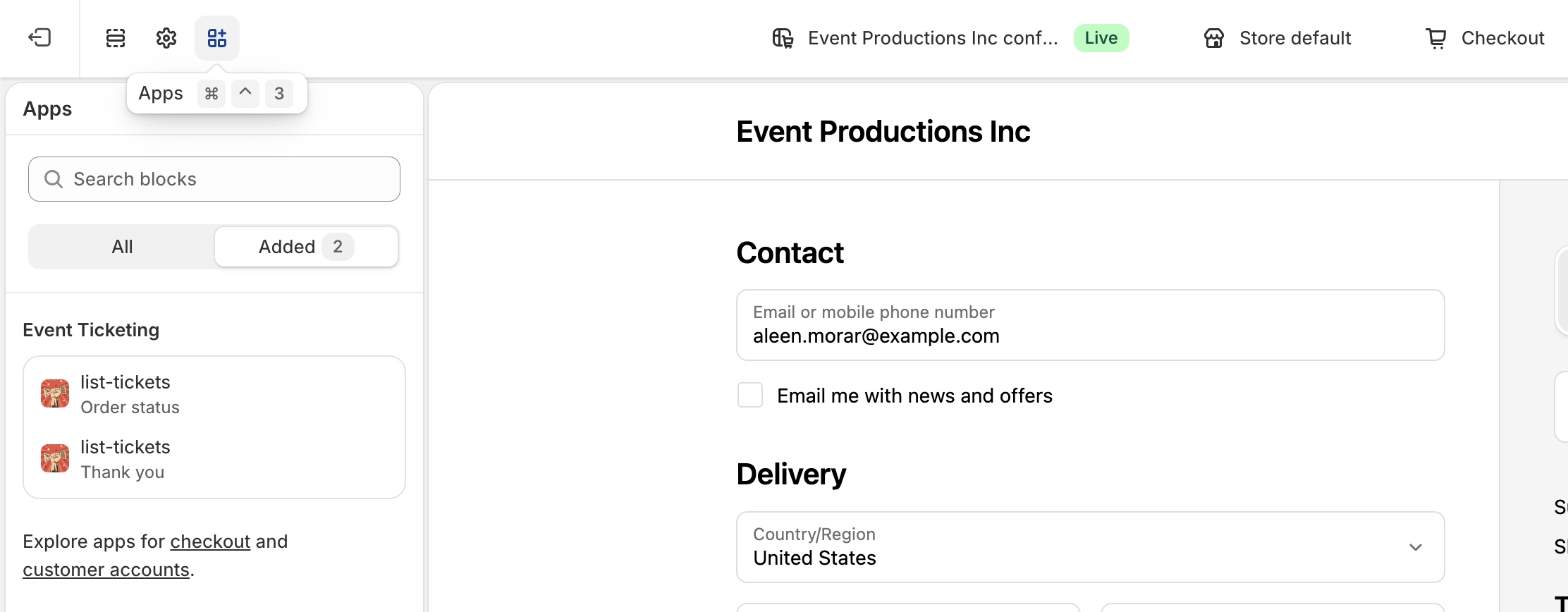Switch to the Added tab
1568x612 pixels.
coord(306,247)
